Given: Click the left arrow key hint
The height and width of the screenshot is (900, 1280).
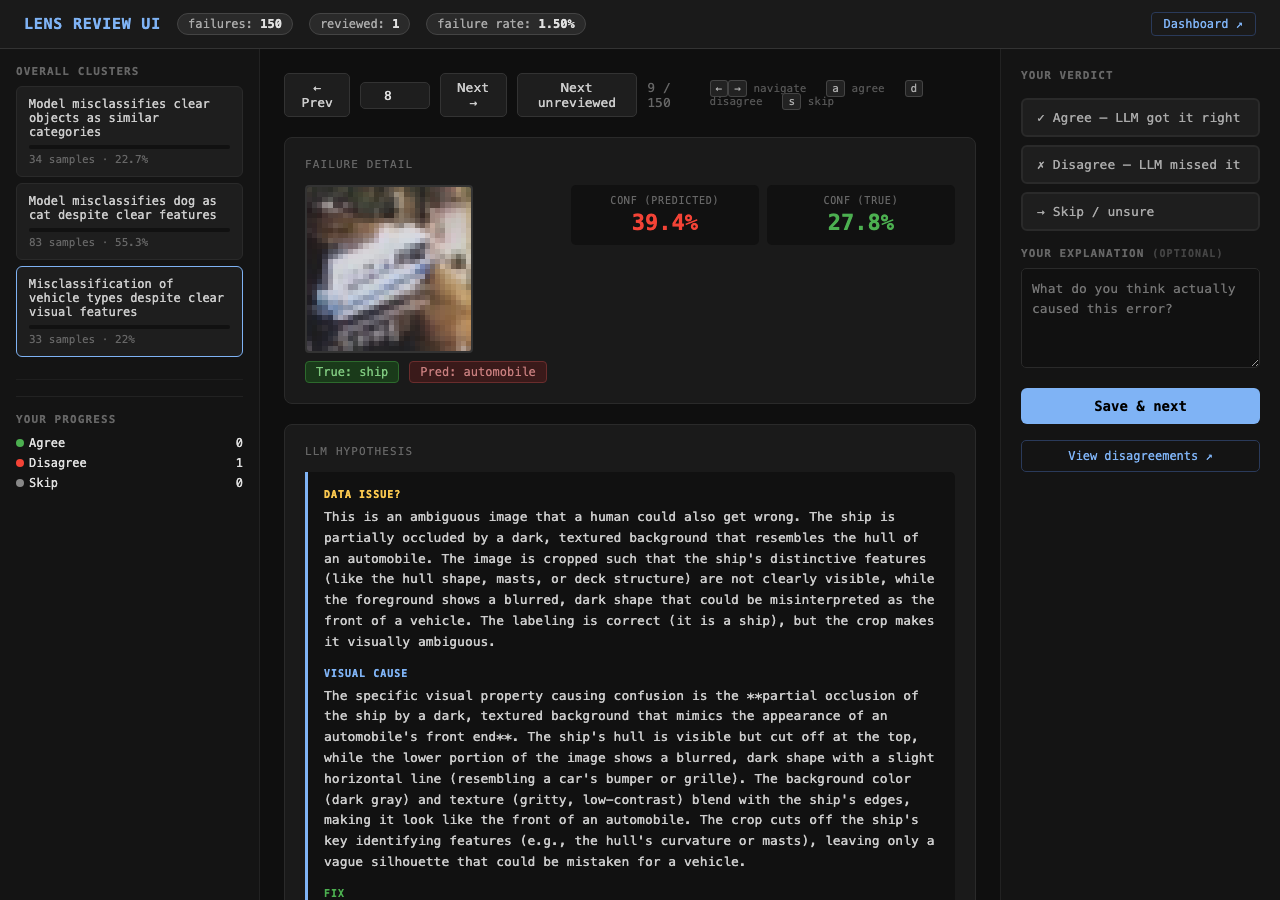Looking at the screenshot, I should 719,88.
